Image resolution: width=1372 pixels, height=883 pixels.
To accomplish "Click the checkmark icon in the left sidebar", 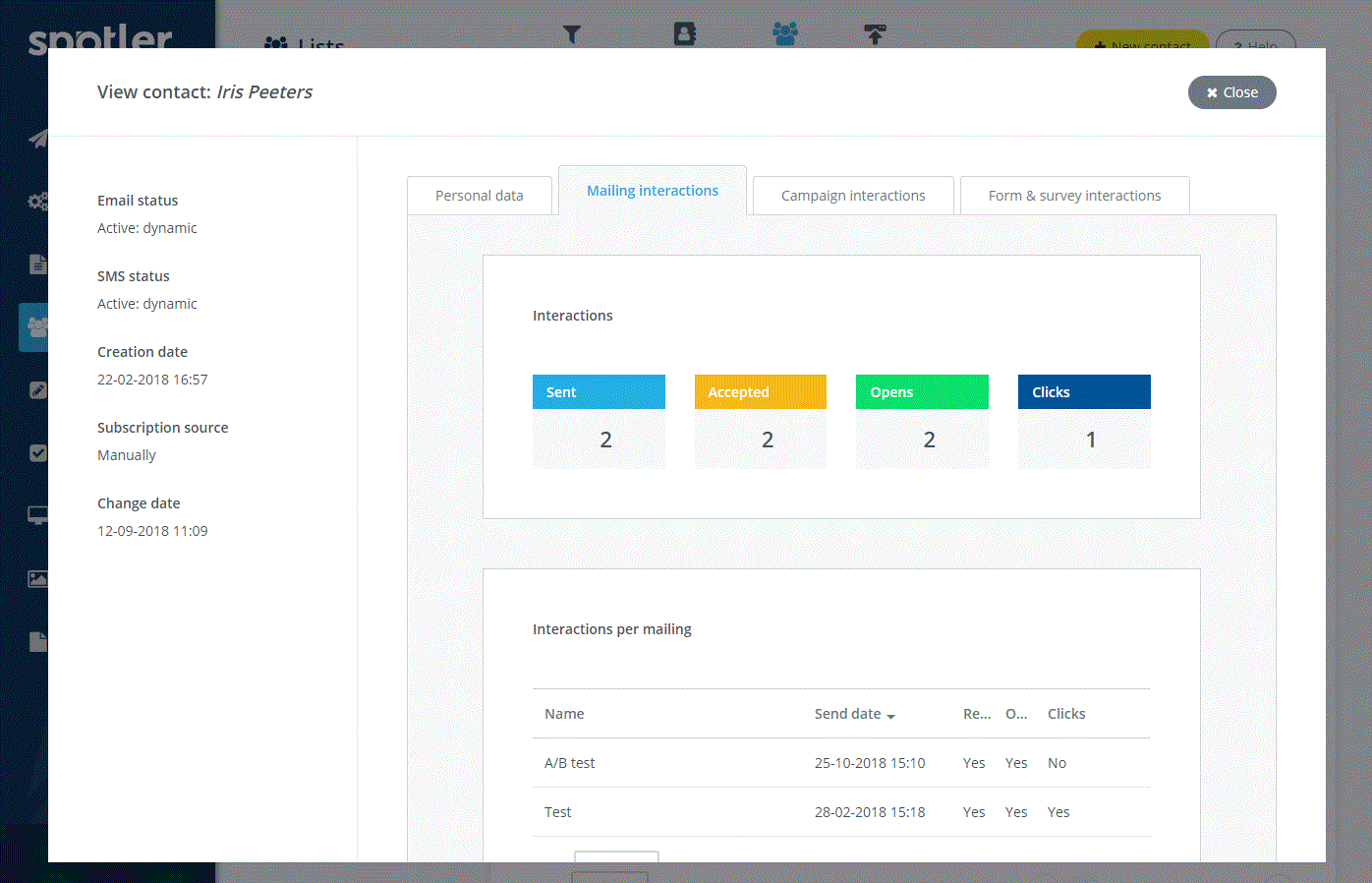I will pyautogui.click(x=37, y=453).
